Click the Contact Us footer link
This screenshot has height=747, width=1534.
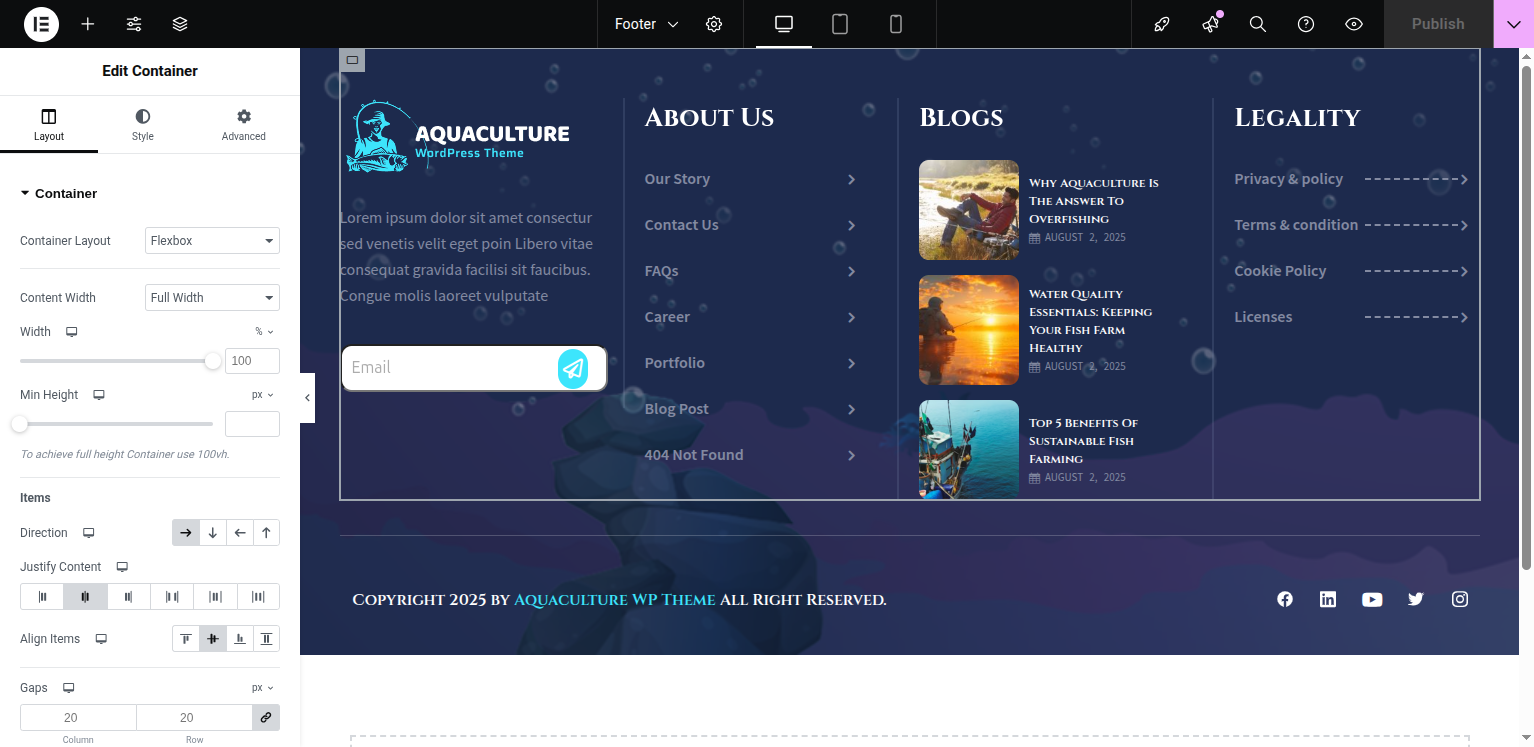[x=681, y=225]
